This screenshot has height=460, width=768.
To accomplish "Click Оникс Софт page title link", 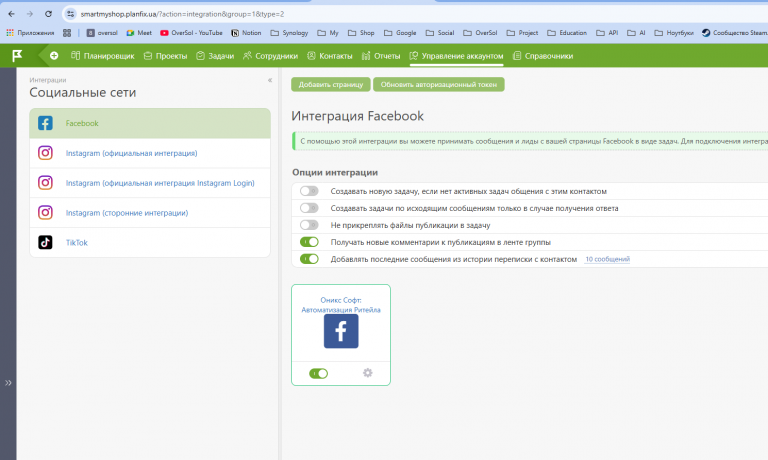I will 341,305.
